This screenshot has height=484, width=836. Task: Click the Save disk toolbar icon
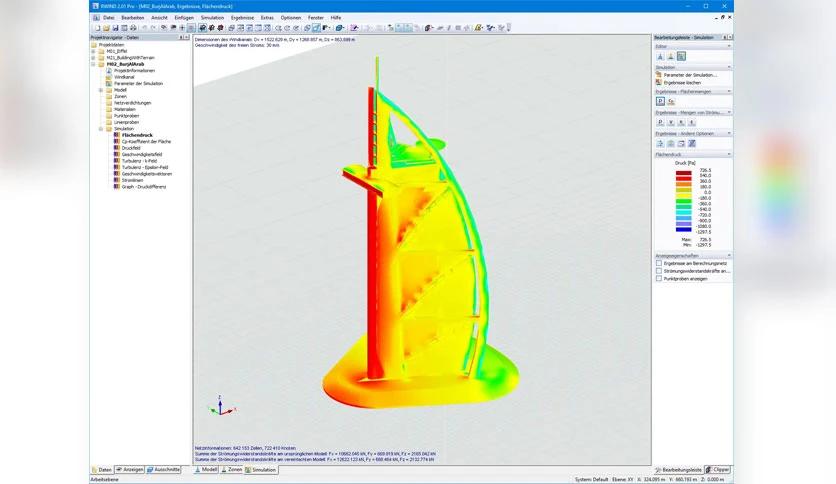(x=115, y=28)
